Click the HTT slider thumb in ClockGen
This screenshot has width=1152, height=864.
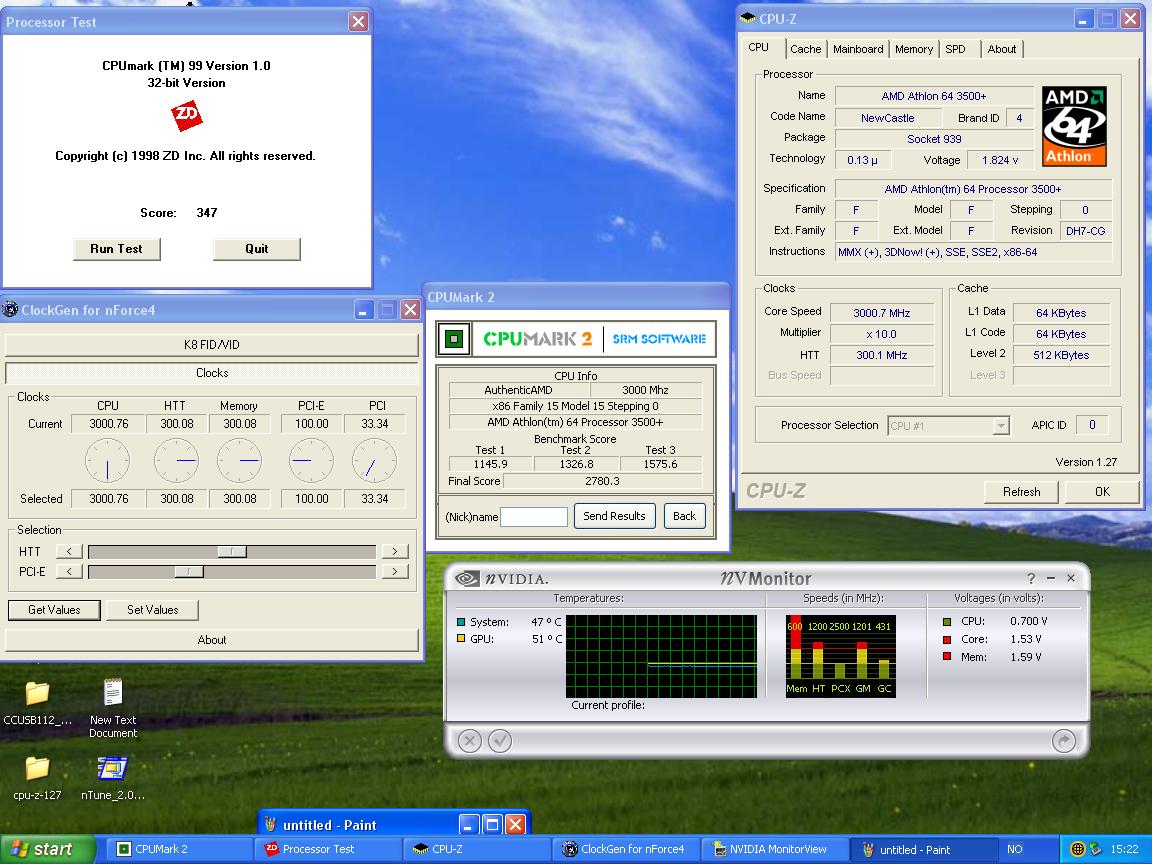(232, 551)
